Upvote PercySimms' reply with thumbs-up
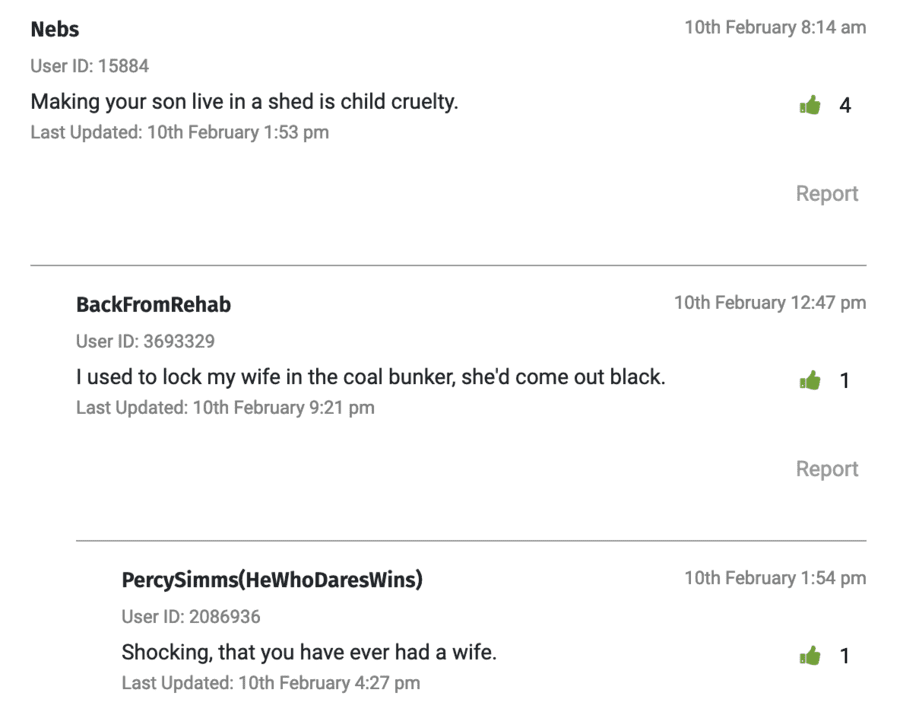 point(809,656)
